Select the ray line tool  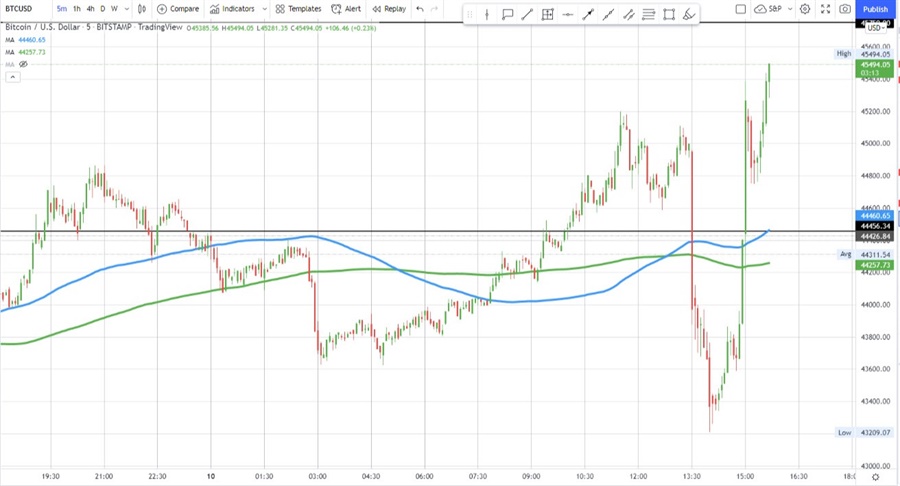click(x=608, y=15)
